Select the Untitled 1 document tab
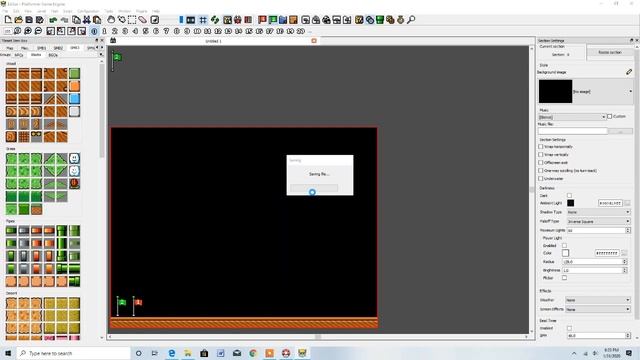Screen dimensions: 640x360 pyautogui.click(x=213, y=41)
